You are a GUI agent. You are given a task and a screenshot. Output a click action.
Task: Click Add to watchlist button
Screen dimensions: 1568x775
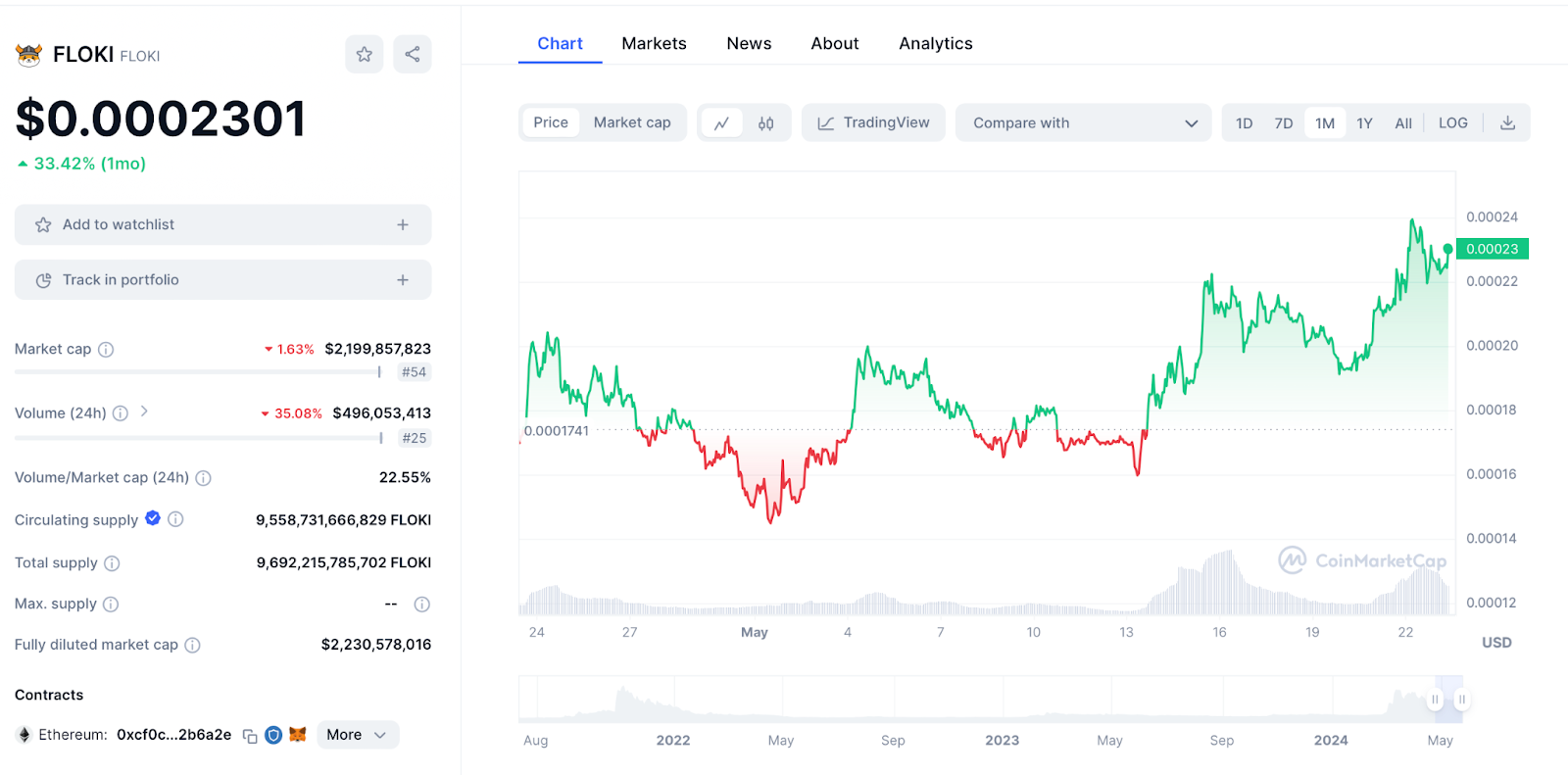pyautogui.click(x=222, y=225)
